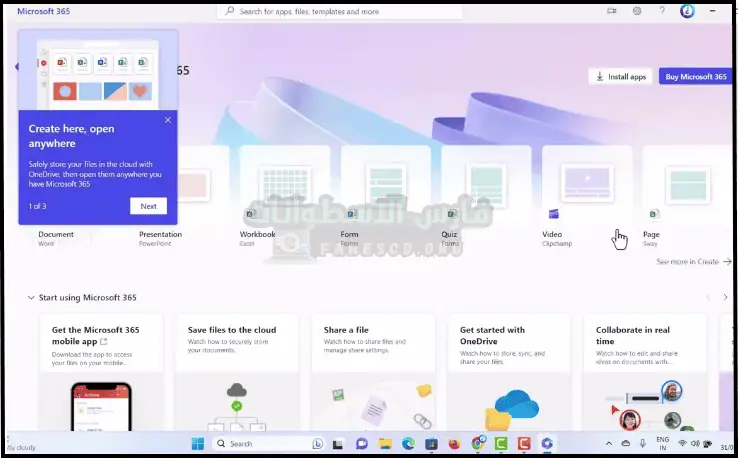This screenshot has height=458, width=738.
Task: Show hidden icons in the system tray
Action: click(x=609, y=443)
